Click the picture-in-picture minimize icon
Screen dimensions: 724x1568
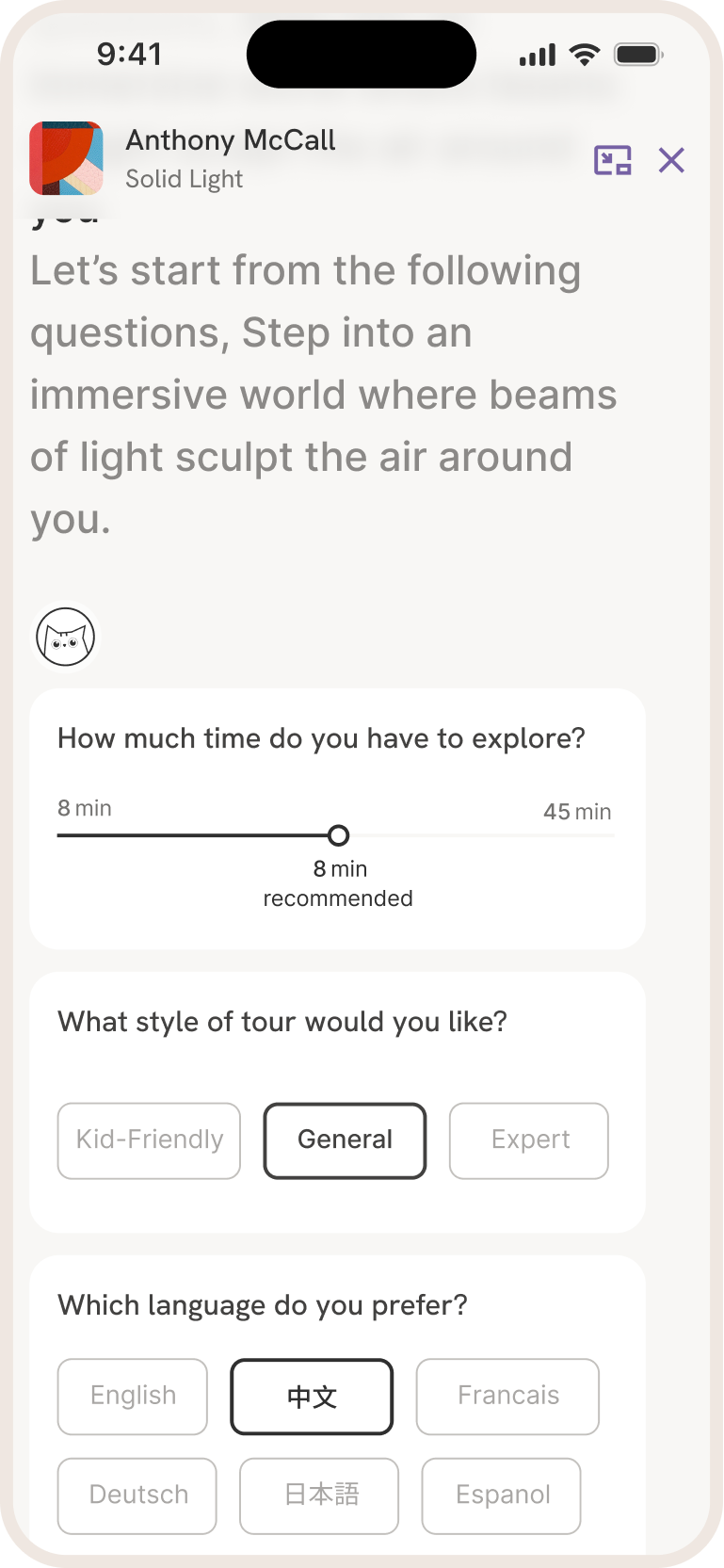tap(612, 160)
